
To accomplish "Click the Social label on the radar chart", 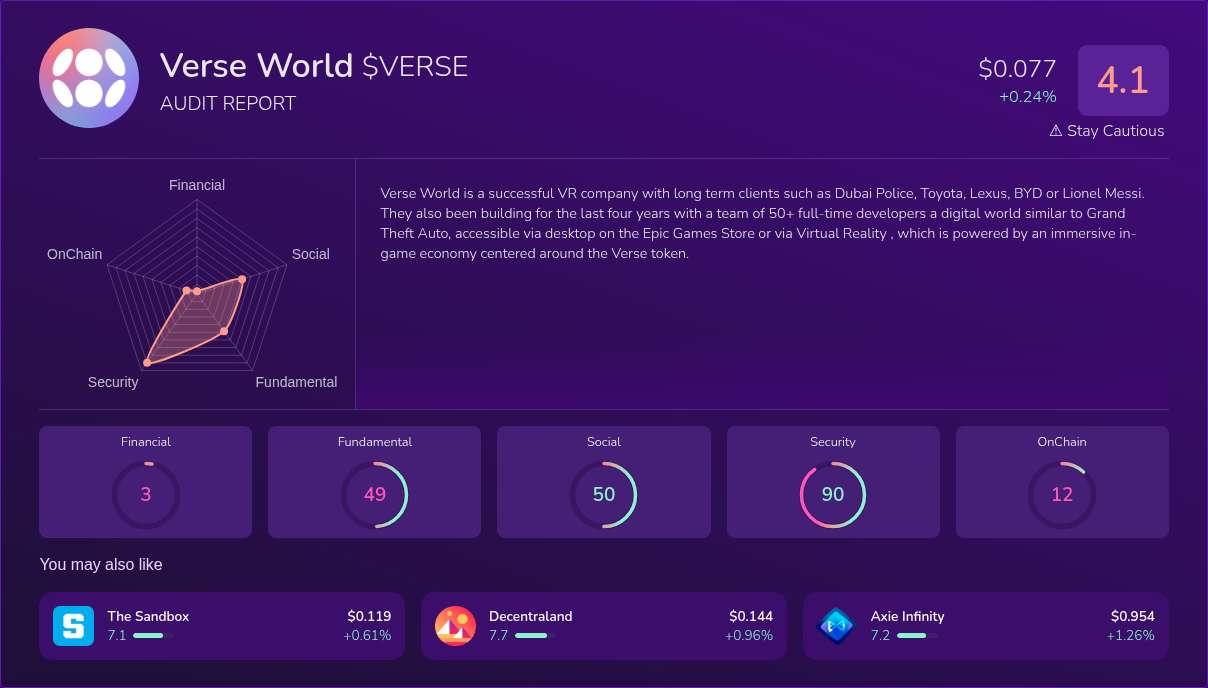I will (310, 254).
